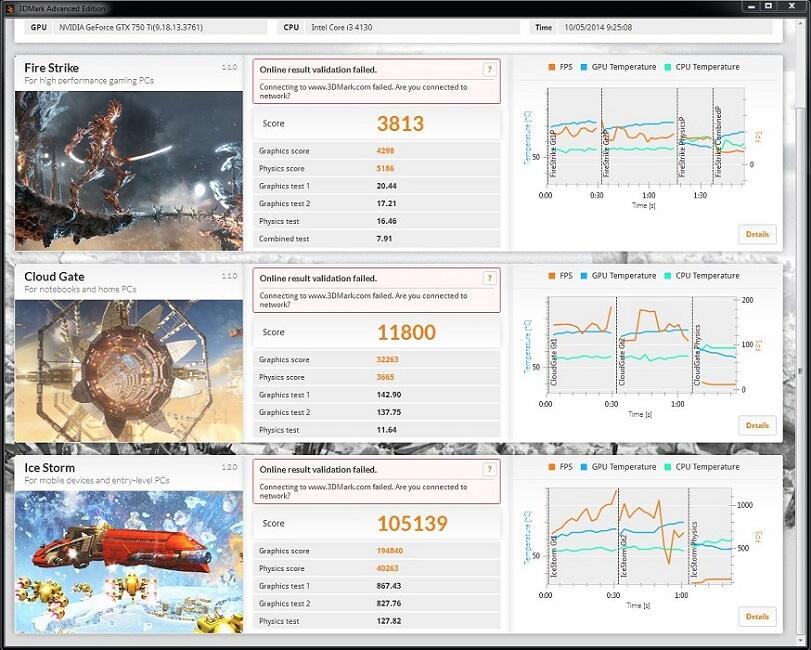Click the Cloud Gate title heading

[54, 277]
